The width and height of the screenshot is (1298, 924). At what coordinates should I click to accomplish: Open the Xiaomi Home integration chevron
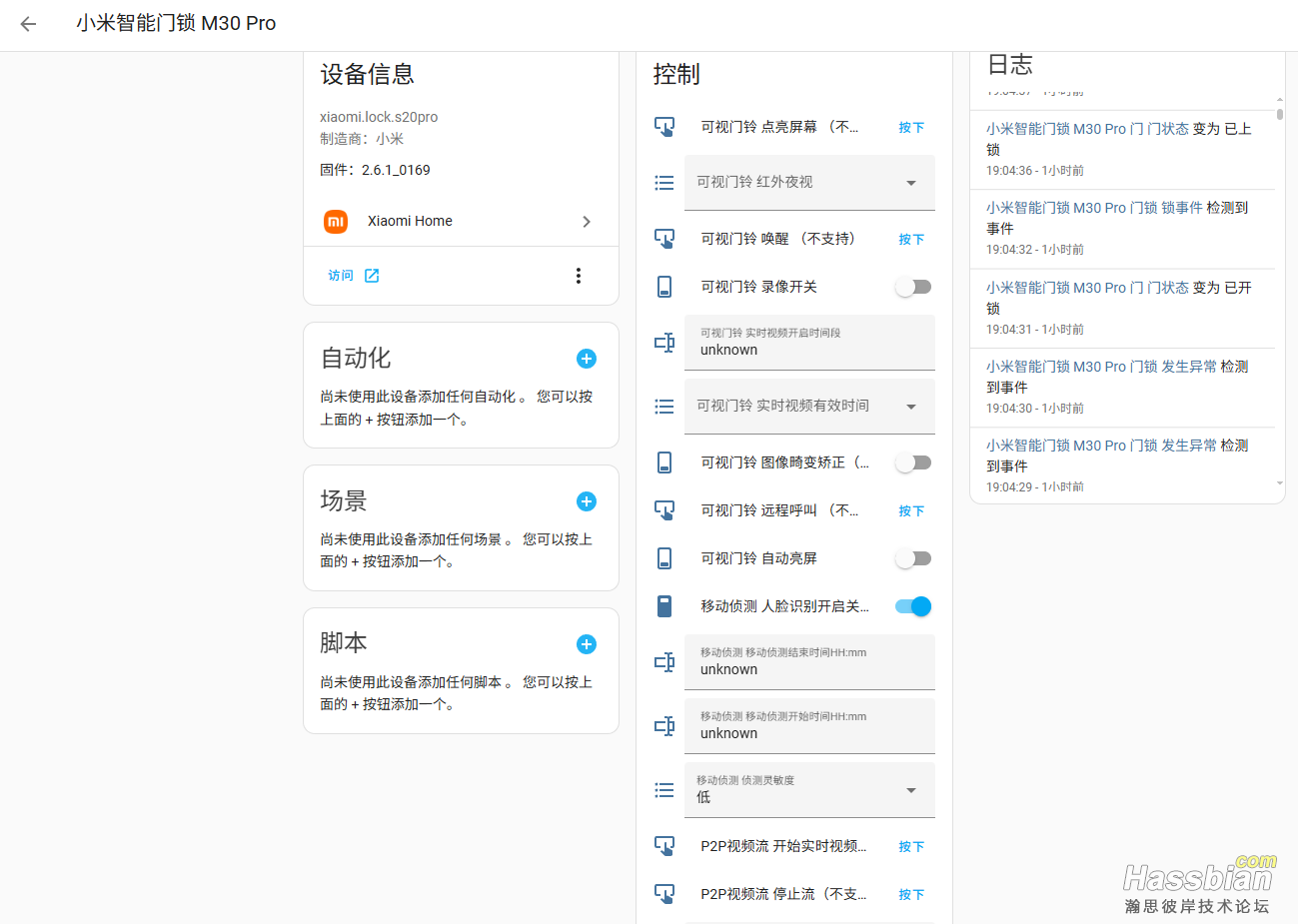coord(587,222)
